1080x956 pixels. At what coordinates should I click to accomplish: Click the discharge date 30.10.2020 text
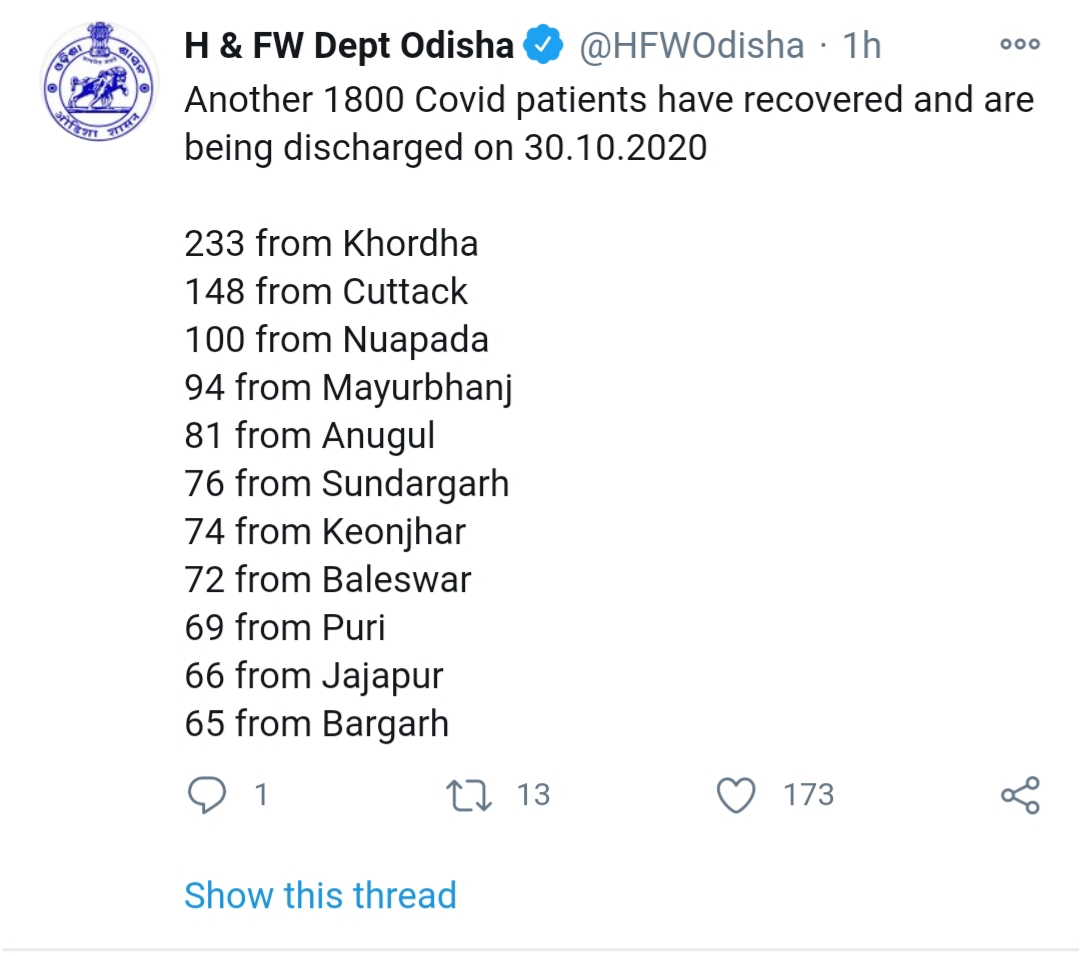[615, 148]
